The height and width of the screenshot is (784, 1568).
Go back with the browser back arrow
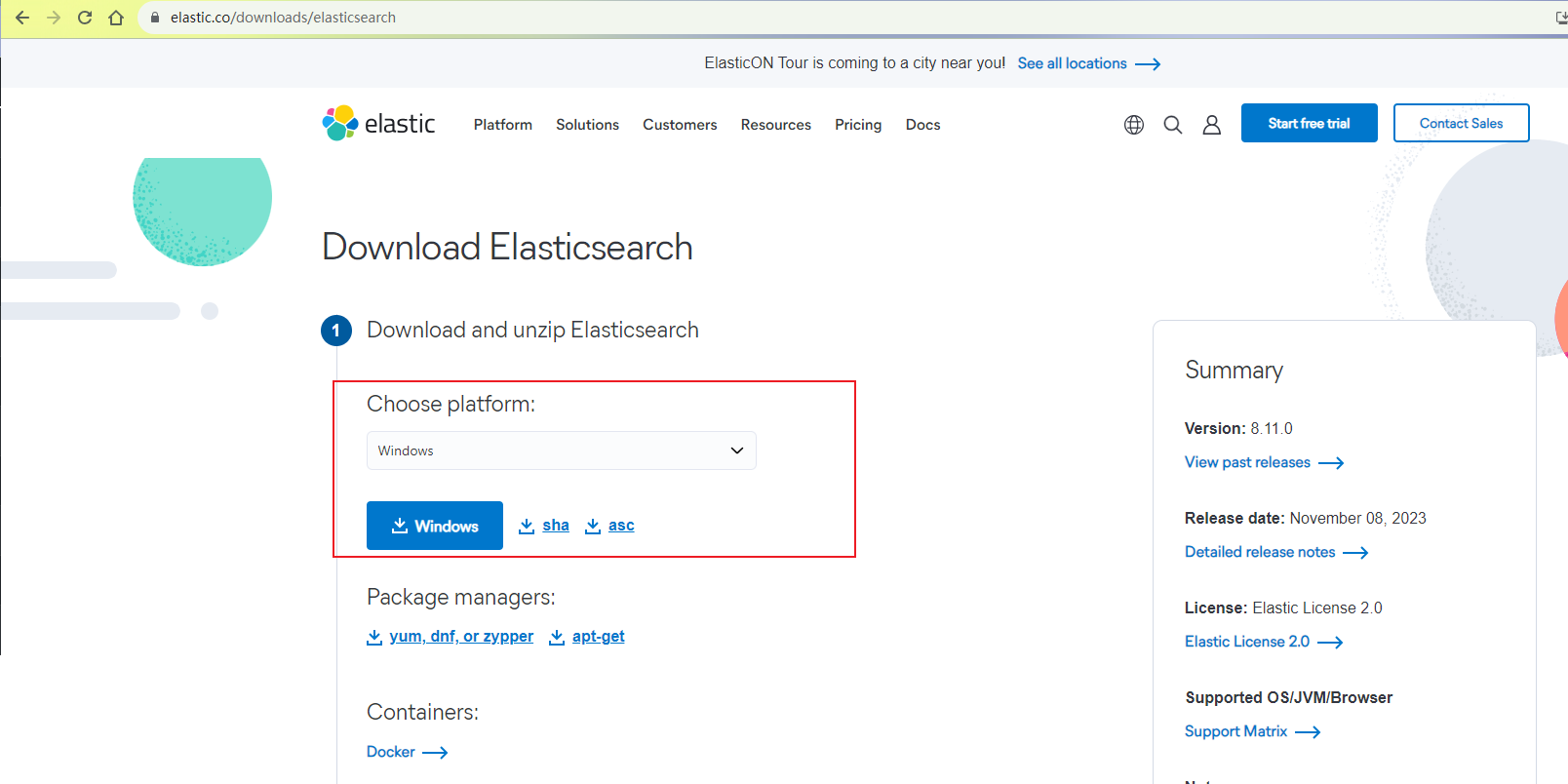click(22, 18)
